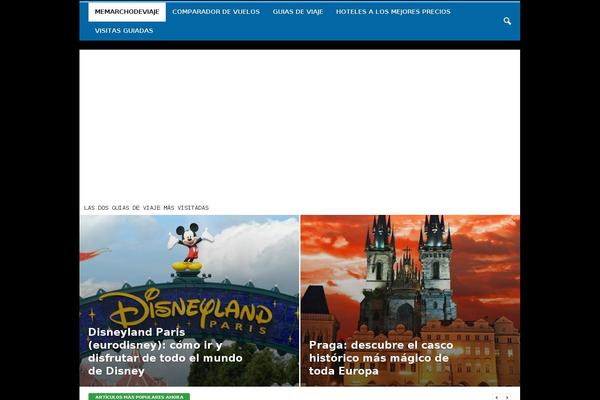This screenshot has width=600, height=400.
Task: Open Hoteles a los Mejores Precios
Action: 393,12
